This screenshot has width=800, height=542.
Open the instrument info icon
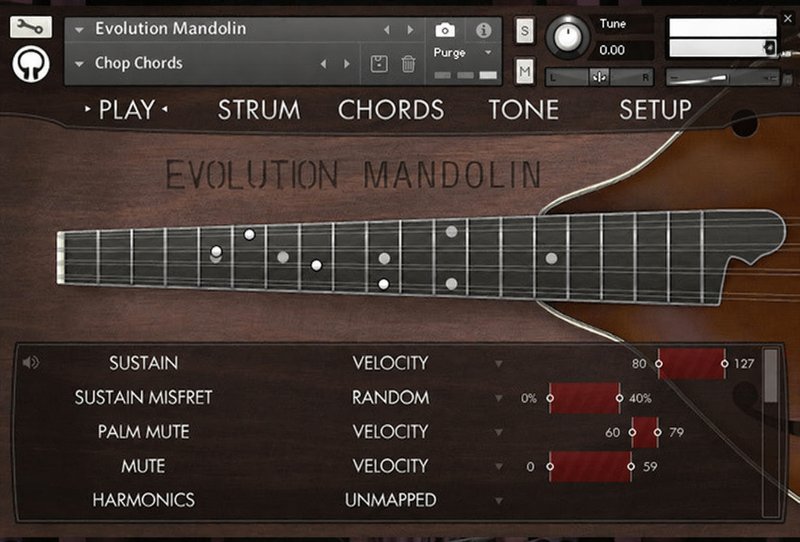(483, 30)
